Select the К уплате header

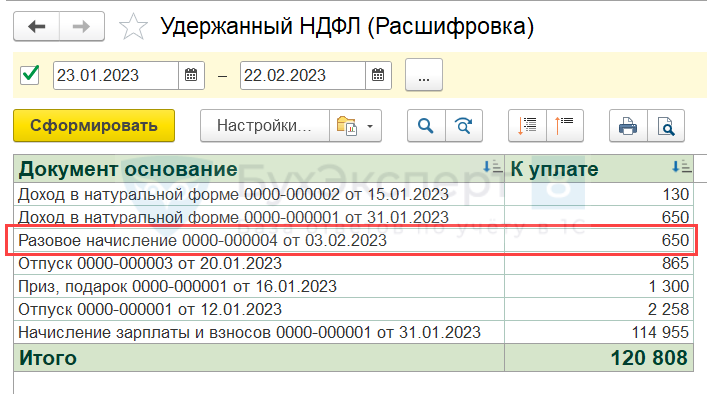click(599, 169)
